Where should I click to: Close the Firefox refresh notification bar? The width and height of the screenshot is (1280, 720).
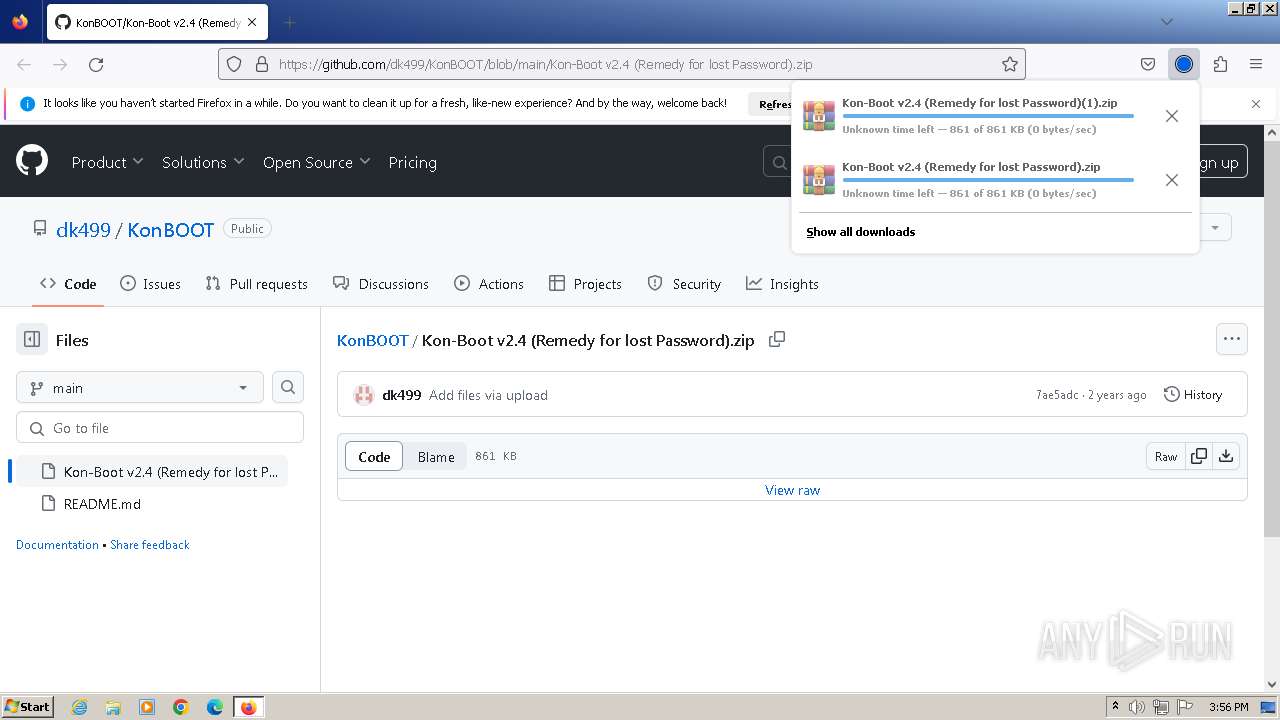pyautogui.click(x=1256, y=103)
